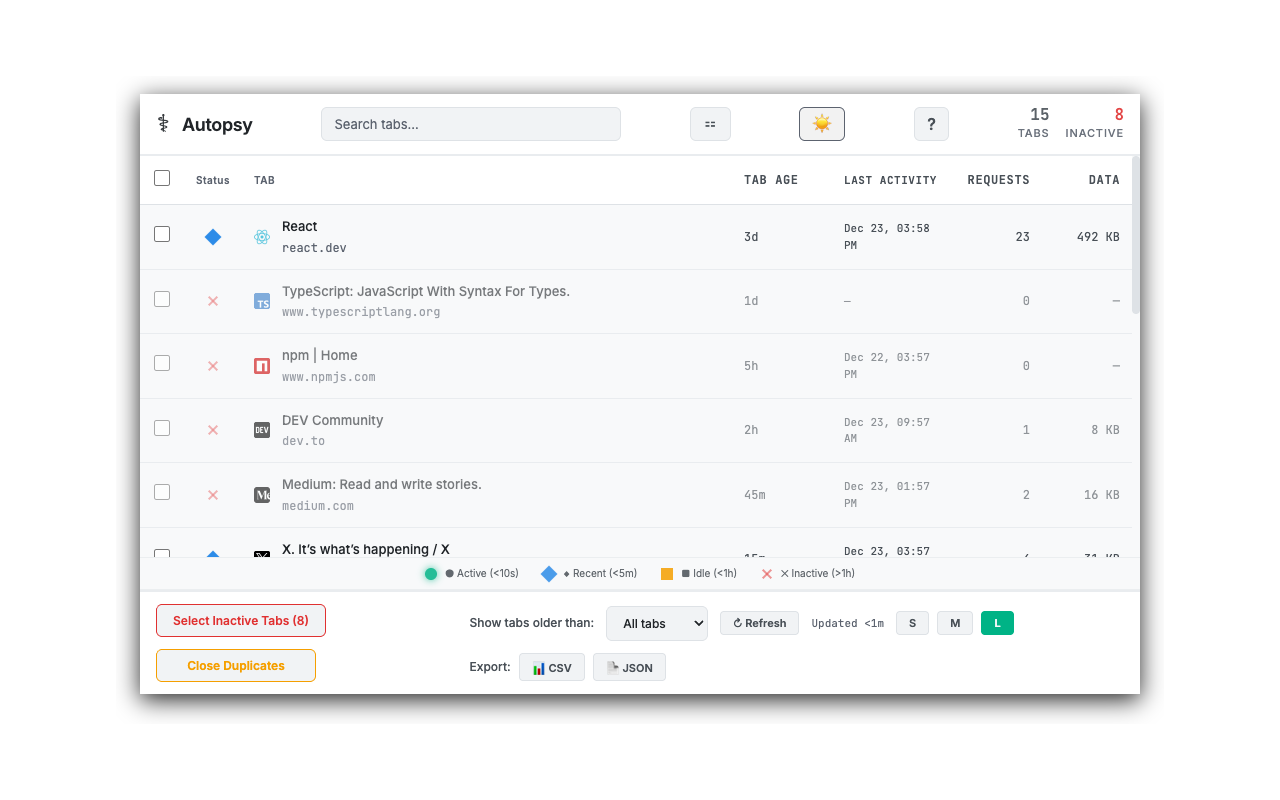Select all tabs with the header checkbox
1280x800 pixels.
click(162, 177)
